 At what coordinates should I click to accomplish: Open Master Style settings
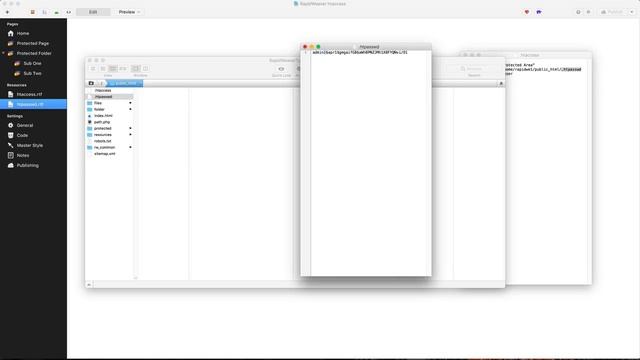click(30, 145)
